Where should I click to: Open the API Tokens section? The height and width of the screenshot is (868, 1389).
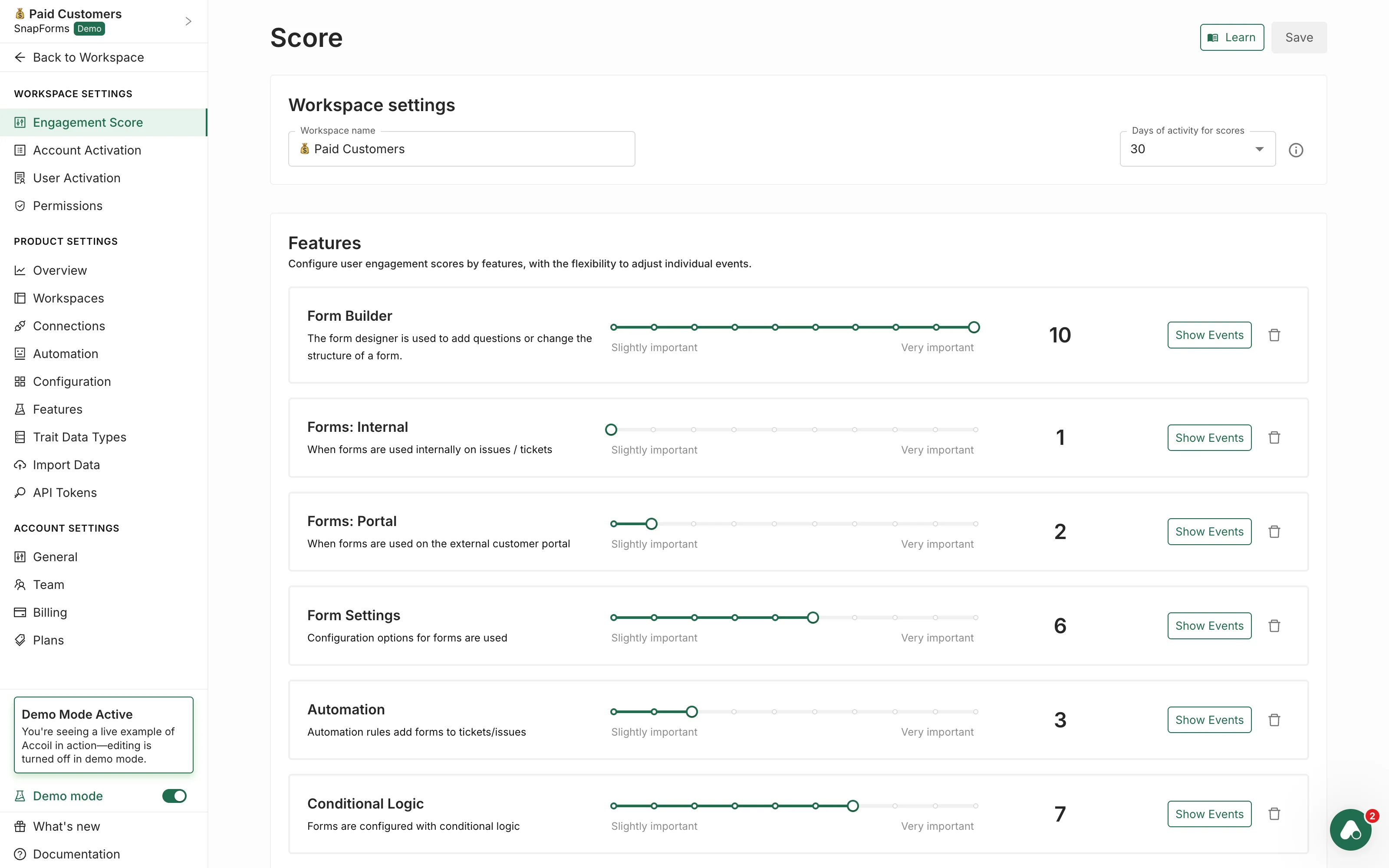[x=64, y=492]
